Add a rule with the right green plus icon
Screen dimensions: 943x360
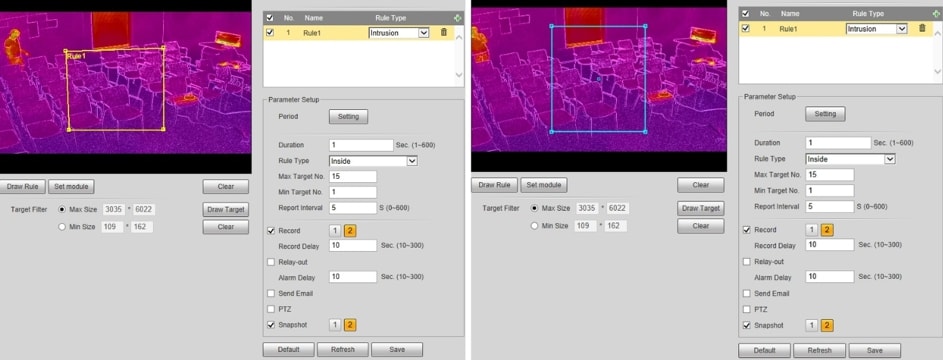click(936, 13)
